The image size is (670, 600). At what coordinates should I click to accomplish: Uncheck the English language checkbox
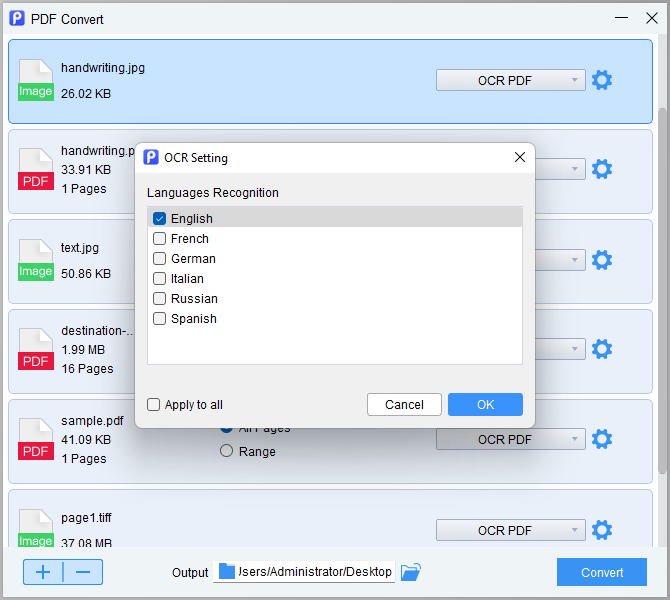[159, 218]
